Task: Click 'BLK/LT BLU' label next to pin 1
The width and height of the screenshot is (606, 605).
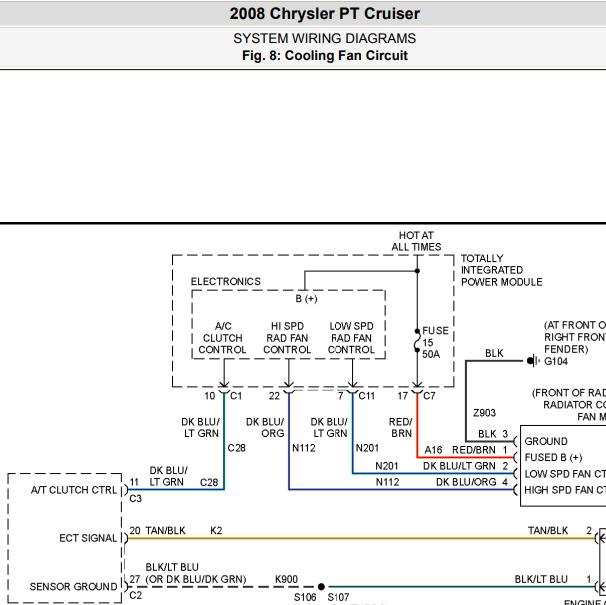Action: 541,579
